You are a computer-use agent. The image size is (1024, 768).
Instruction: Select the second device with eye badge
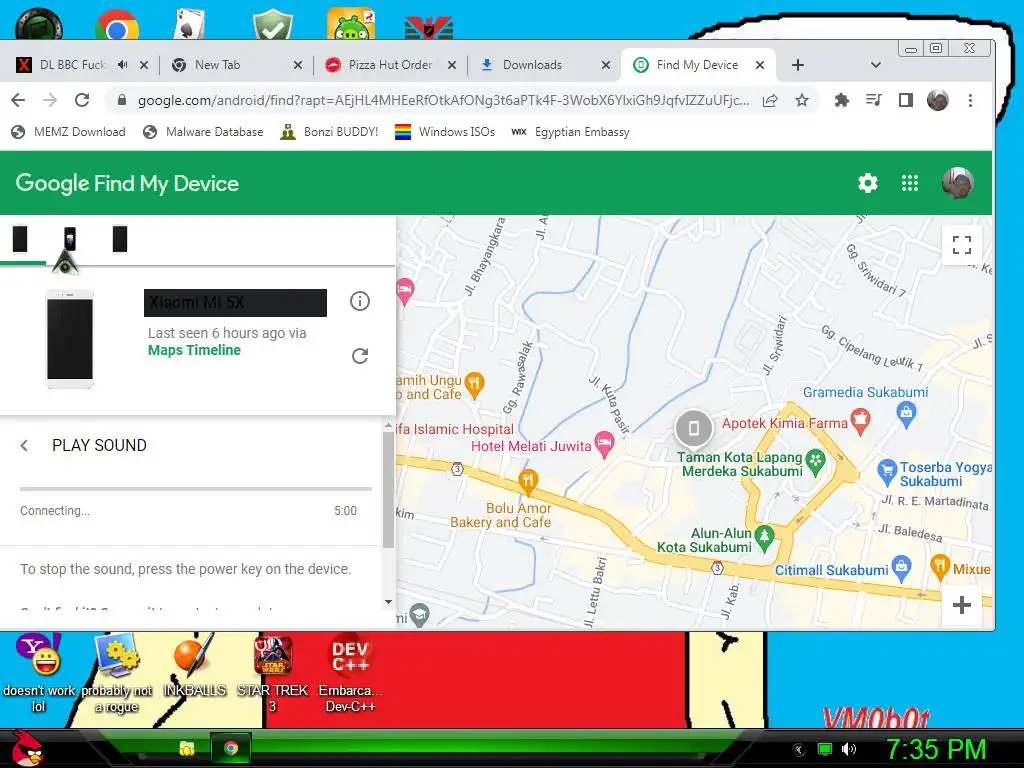coord(69,241)
